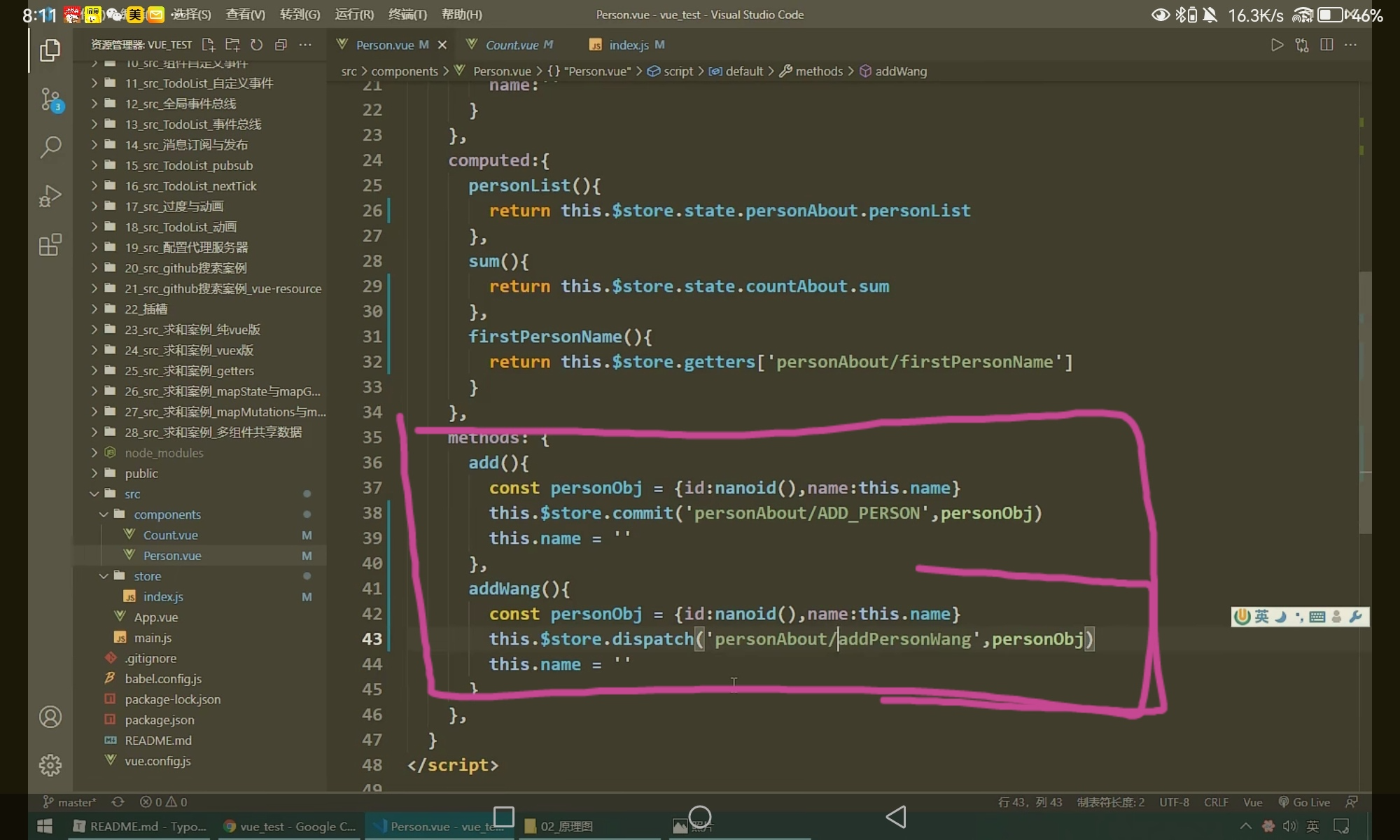The width and height of the screenshot is (1400, 840).
Task: Open the 终端(T) menu
Action: pyautogui.click(x=407, y=14)
